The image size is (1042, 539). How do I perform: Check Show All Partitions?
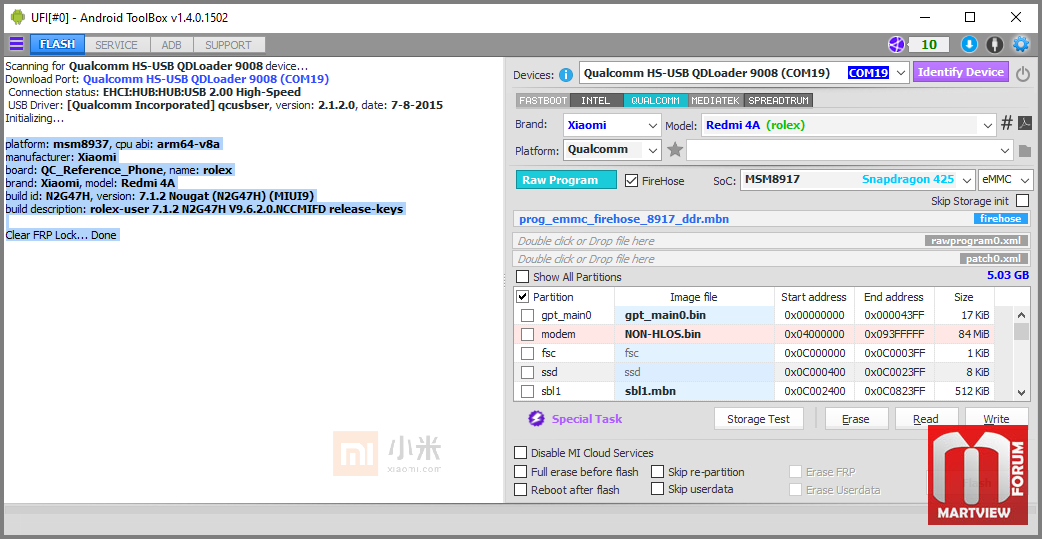click(x=523, y=276)
